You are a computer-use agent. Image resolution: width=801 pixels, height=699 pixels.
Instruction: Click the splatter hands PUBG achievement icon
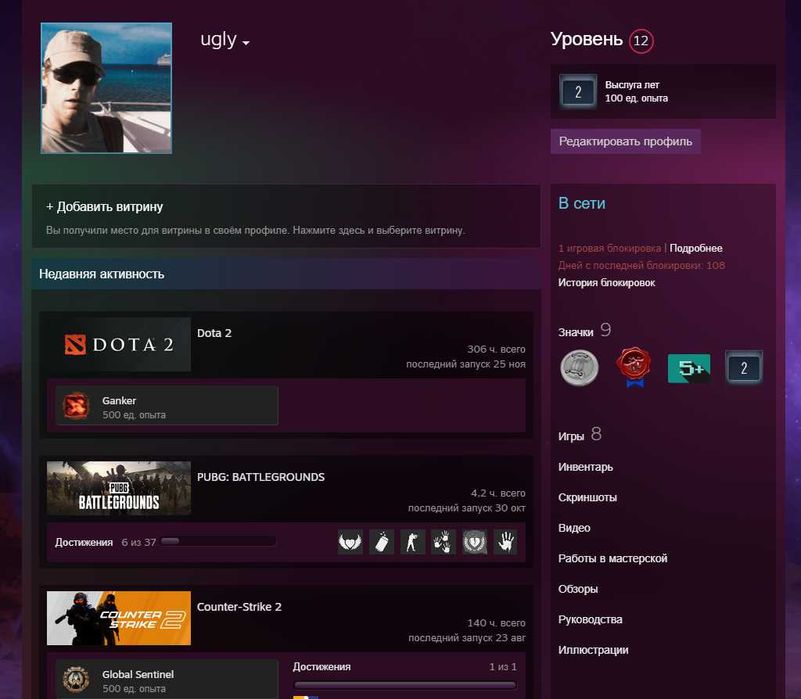pyautogui.click(x=443, y=542)
